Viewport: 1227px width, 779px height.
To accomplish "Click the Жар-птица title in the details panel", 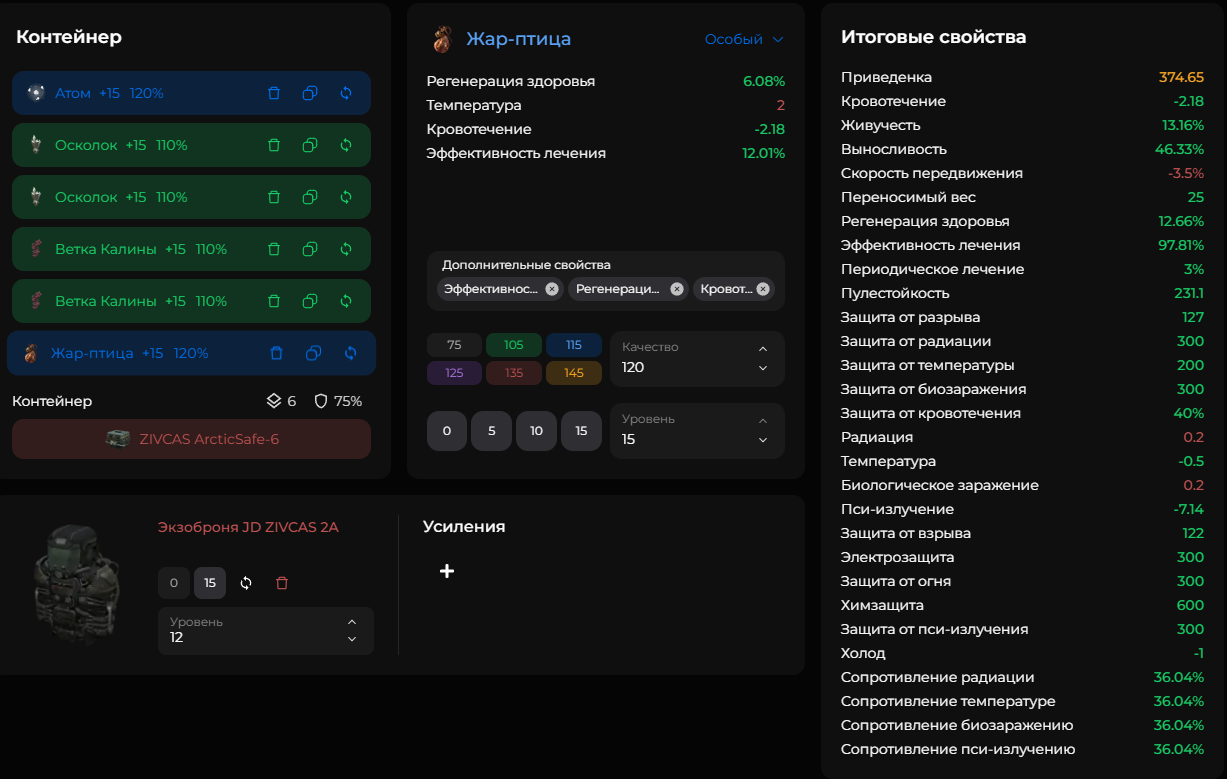I will (518, 39).
